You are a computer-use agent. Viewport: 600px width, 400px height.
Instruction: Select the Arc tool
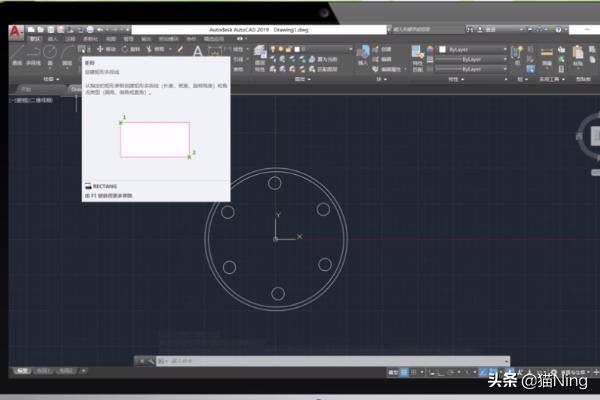click(x=67, y=55)
